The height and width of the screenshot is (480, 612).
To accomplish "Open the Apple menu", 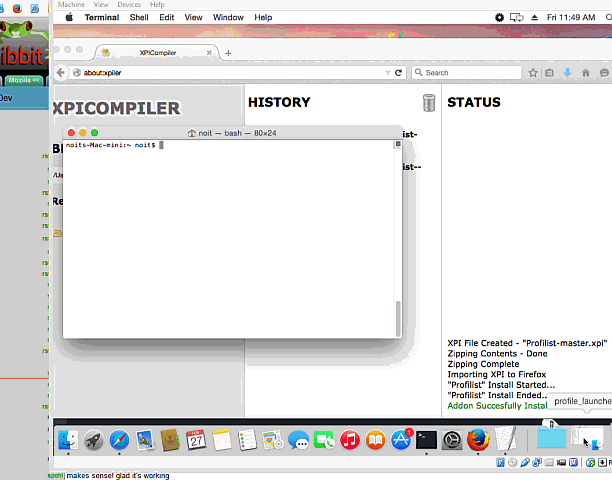I will click(69, 17).
